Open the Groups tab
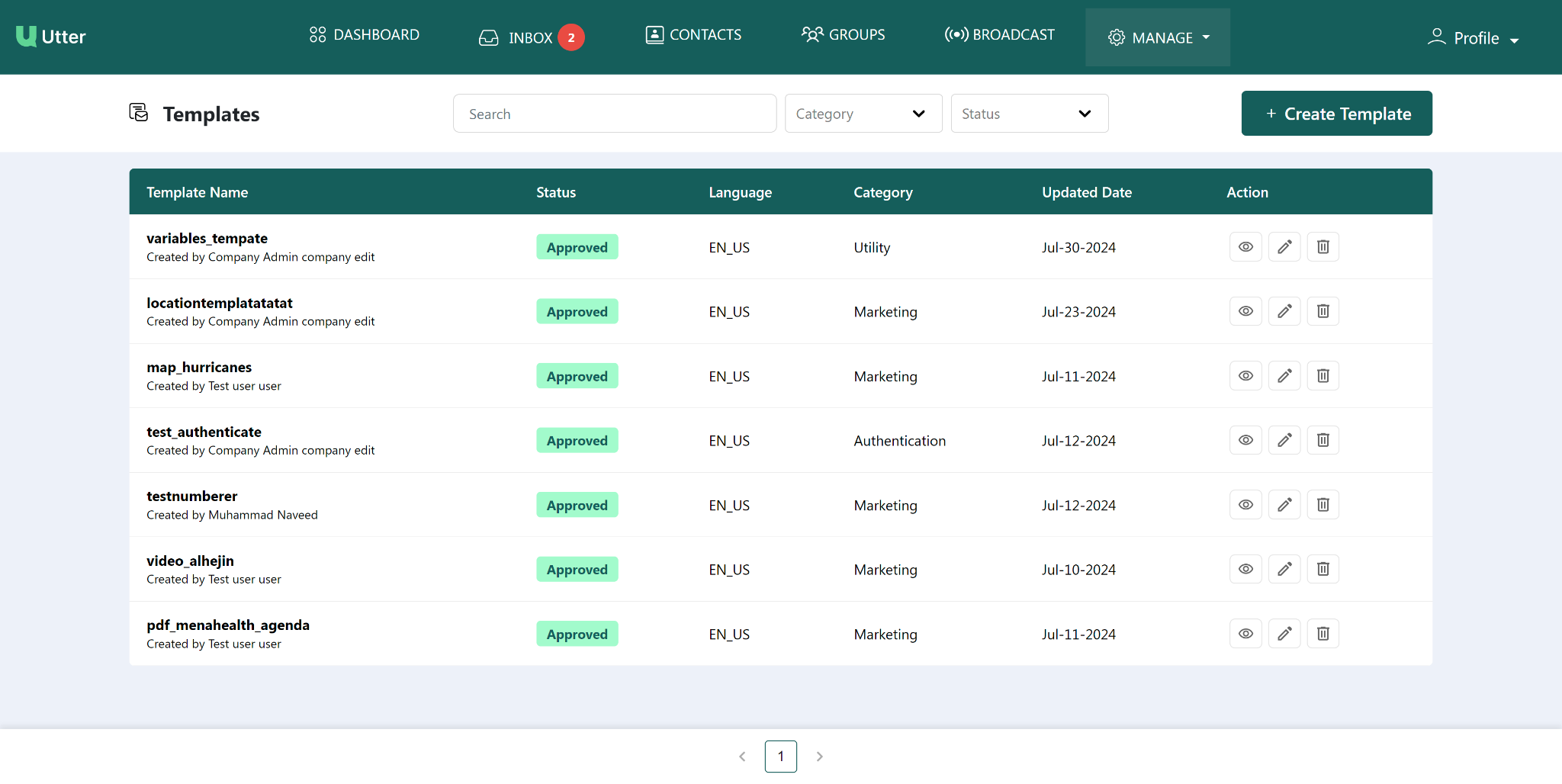 tap(844, 34)
